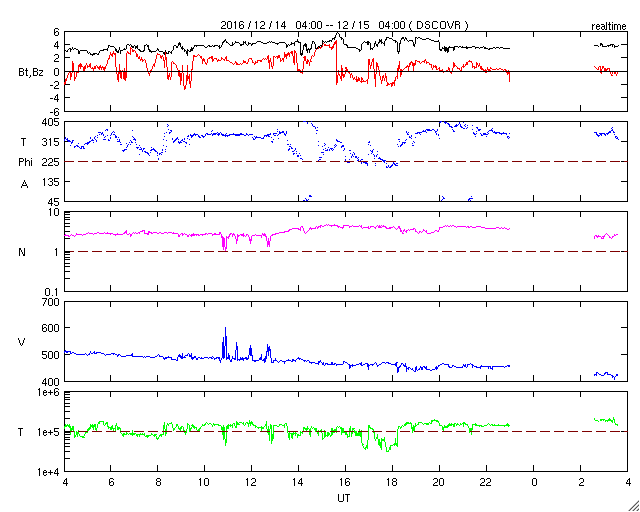Click the "135" tick on the Phi axis
The height and width of the screenshot is (512, 640).
[51, 182]
